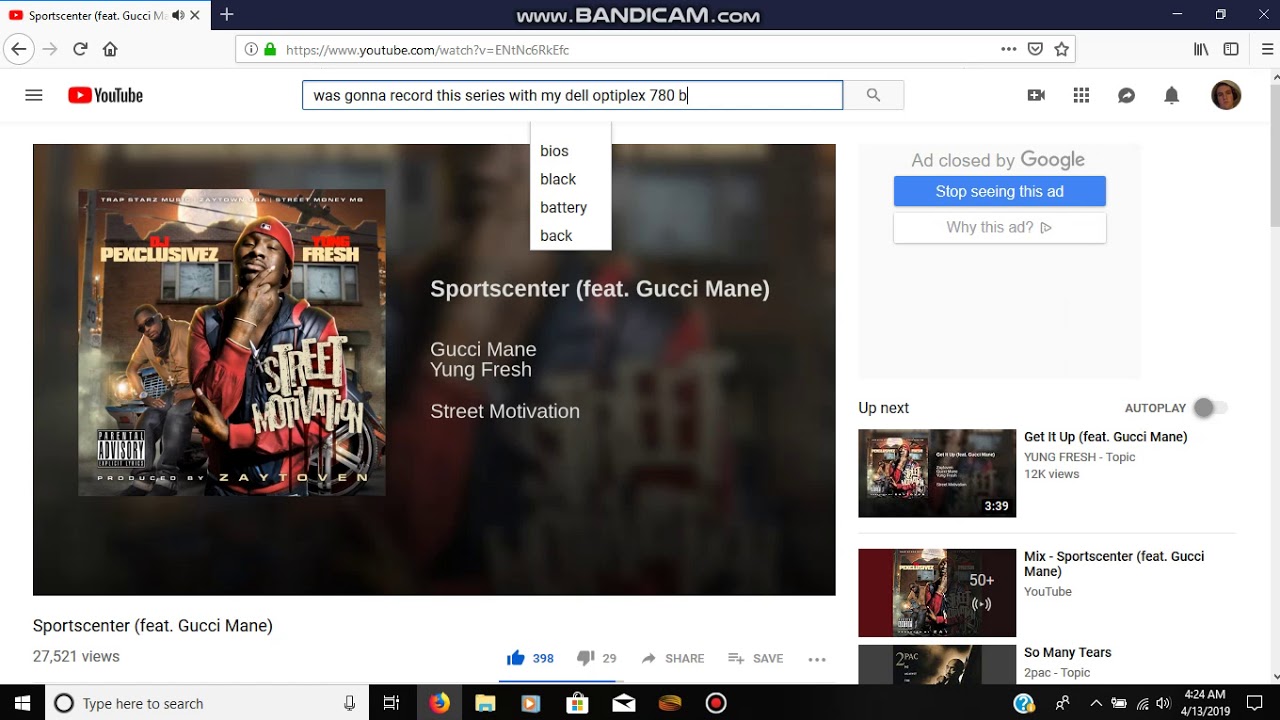View site security lock information
The width and height of the screenshot is (1280, 720).
pos(269,49)
